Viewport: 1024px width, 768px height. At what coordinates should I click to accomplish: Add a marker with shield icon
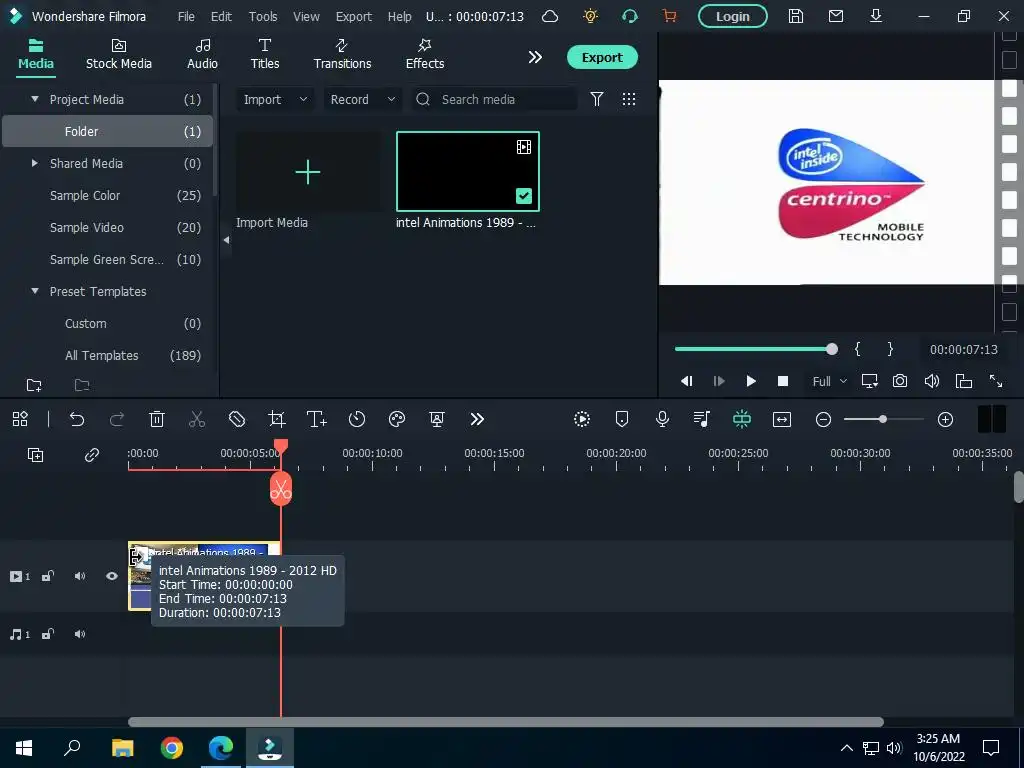click(x=622, y=419)
